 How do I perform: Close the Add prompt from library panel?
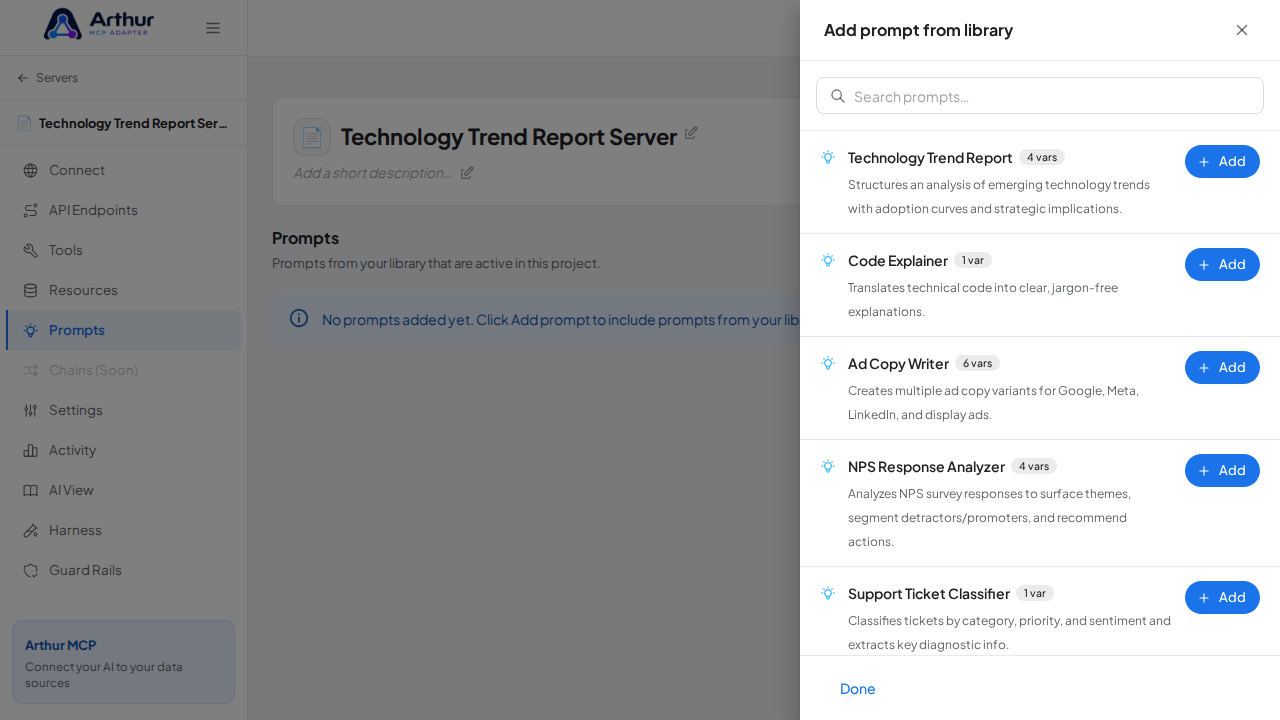pyautogui.click(x=1242, y=30)
